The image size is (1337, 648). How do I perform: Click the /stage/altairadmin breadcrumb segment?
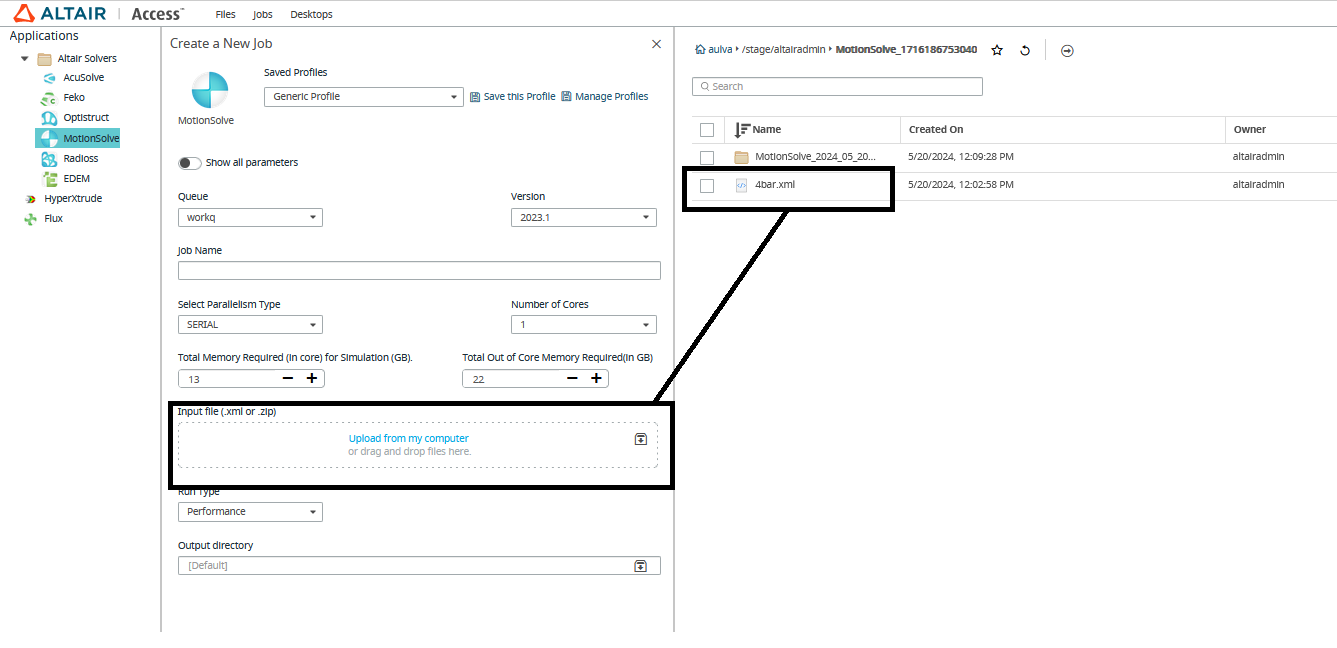783,49
